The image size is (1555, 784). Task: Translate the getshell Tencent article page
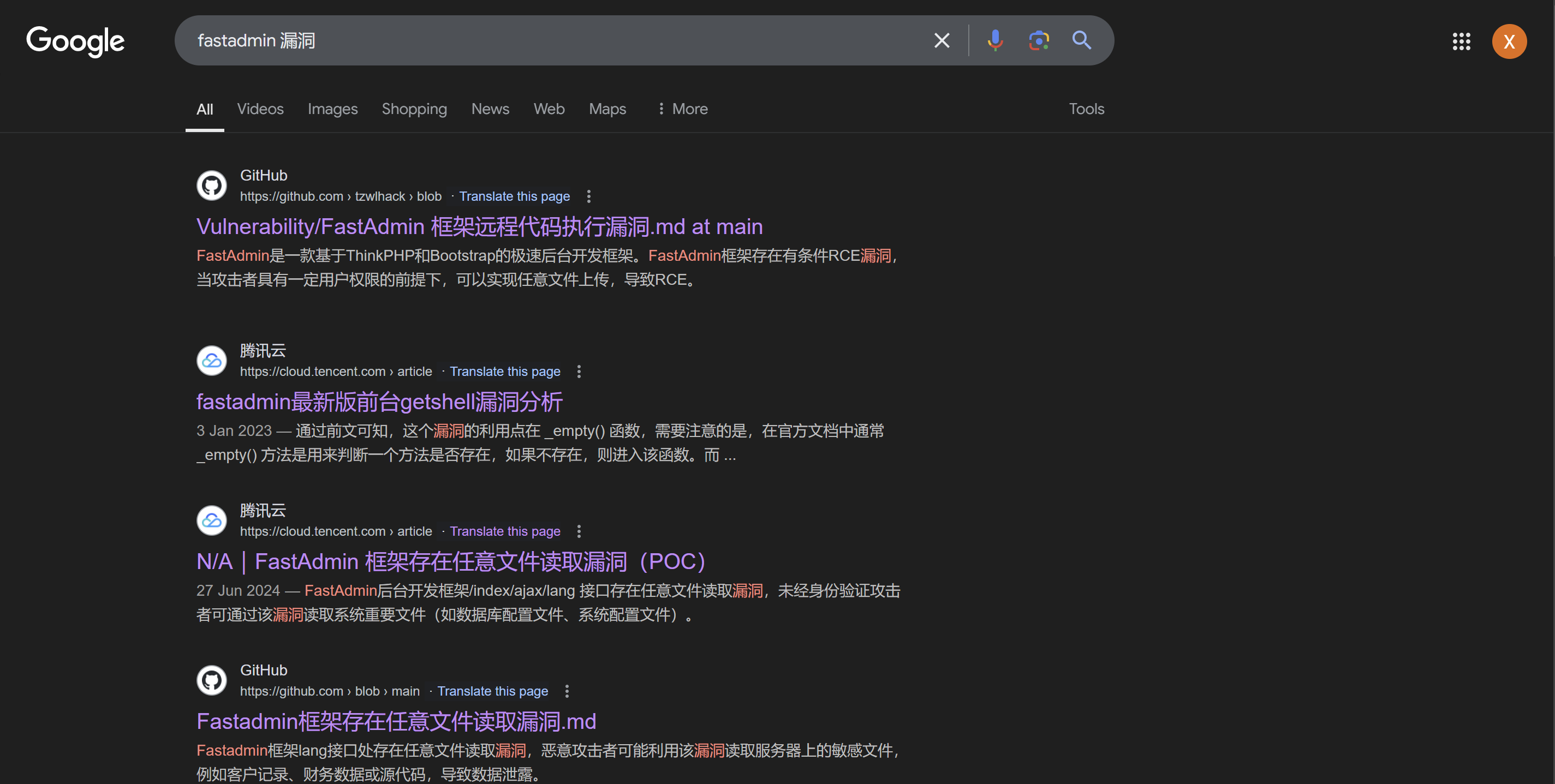click(x=505, y=371)
